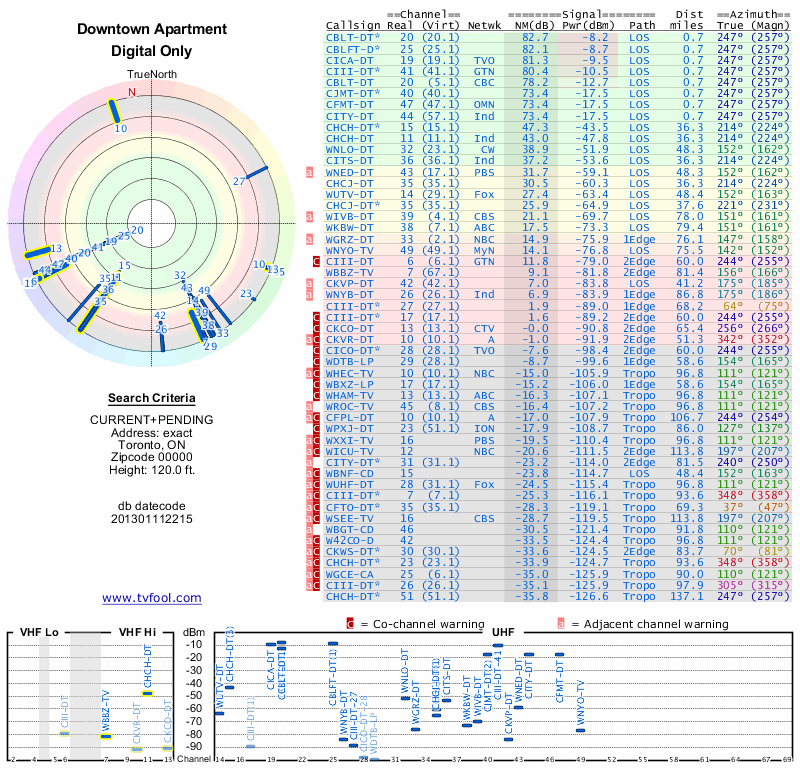Select the CICA-DT callsign link

(x=350, y=60)
